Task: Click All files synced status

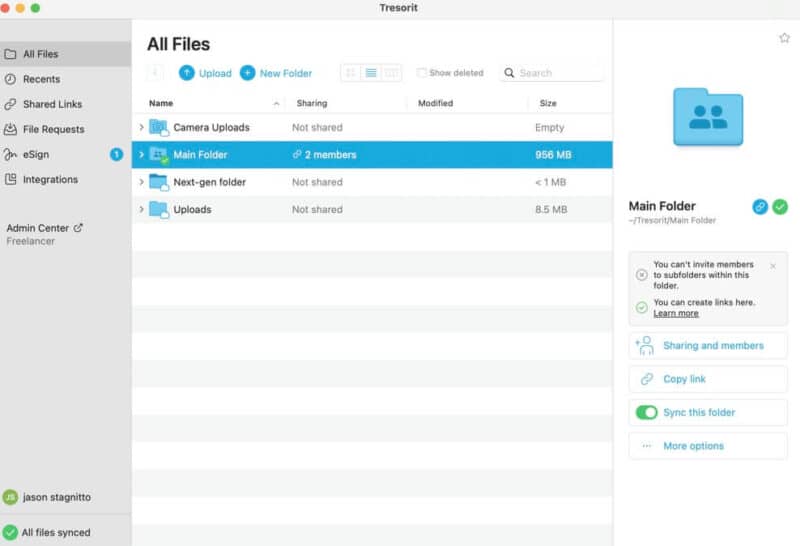Action: tap(46, 532)
